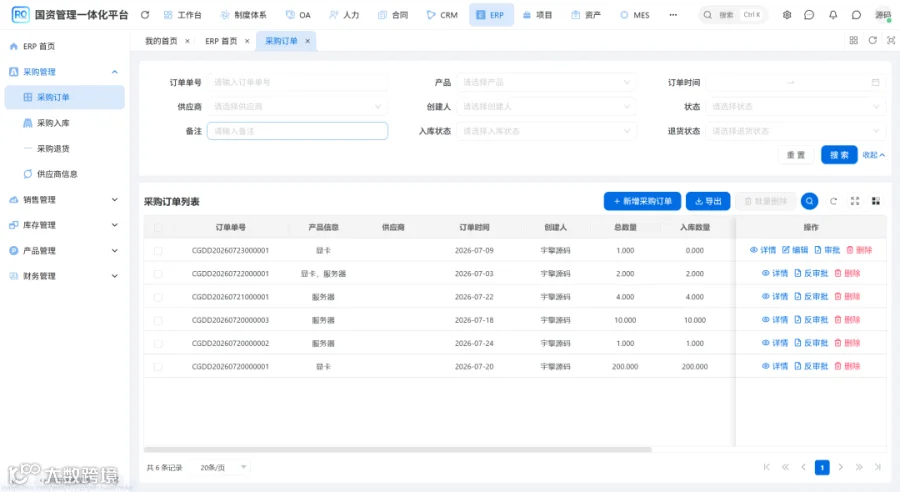
Task: Open order time calendar icon
Action: pyautogui.click(x=875, y=82)
